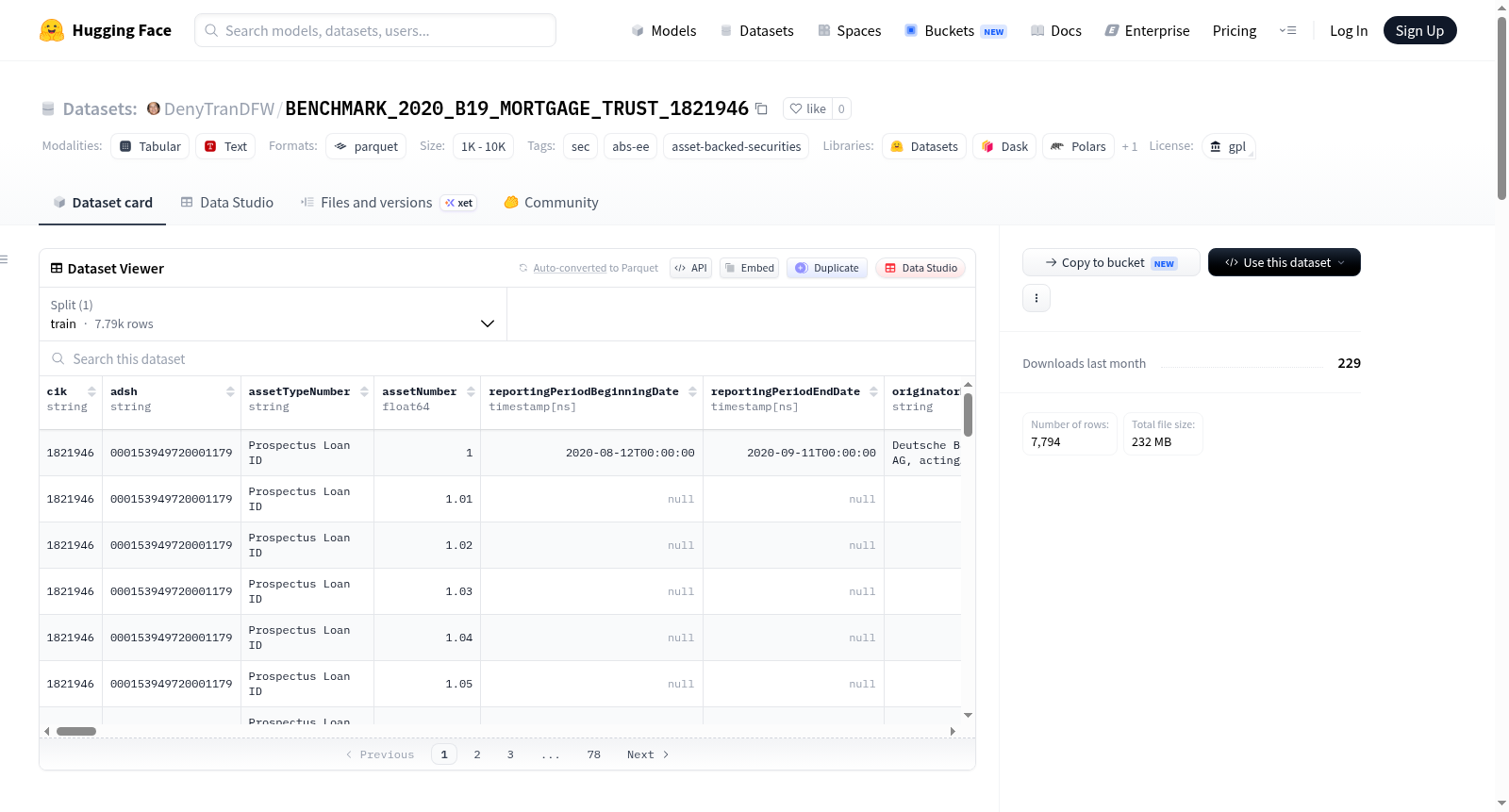Click the table horizontal scrollbar thumb
Screen dimensions: 1509x812
pos(76,731)
